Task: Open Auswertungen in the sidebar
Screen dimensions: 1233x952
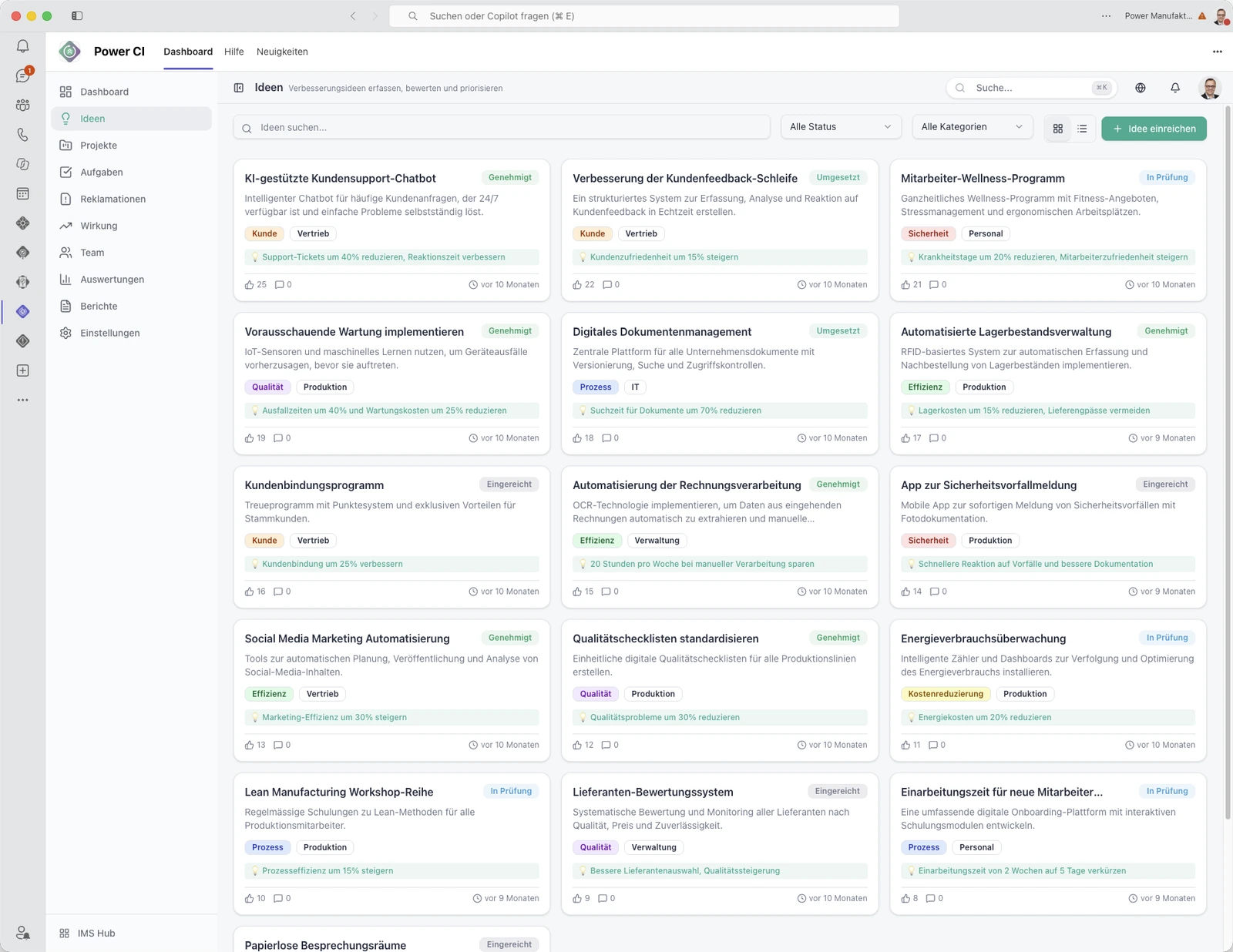Action: [131, 280]
